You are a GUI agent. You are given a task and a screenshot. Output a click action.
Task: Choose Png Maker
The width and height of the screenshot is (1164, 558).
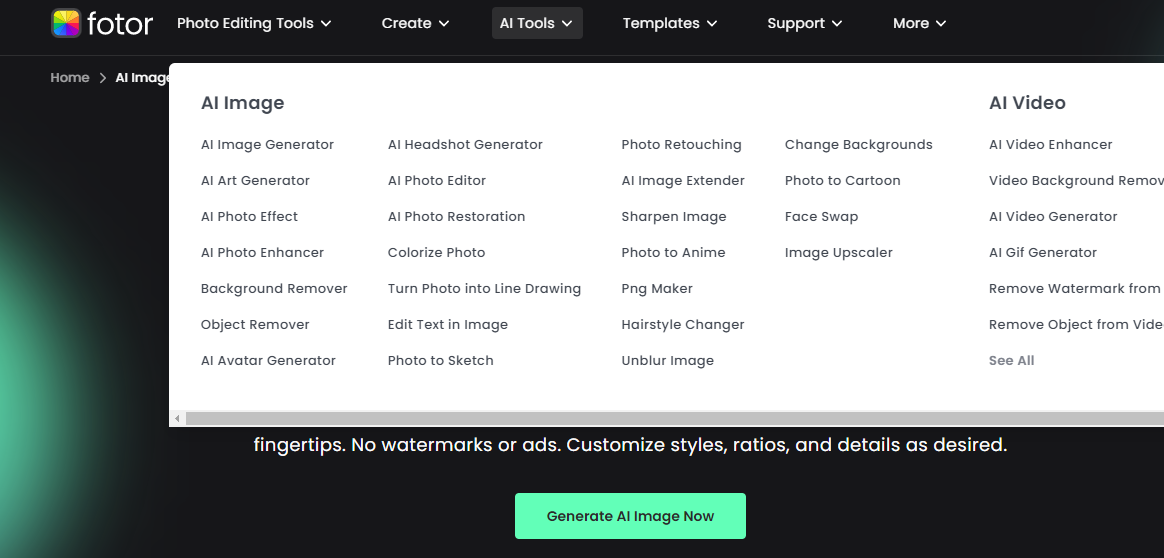click(657, 289)
